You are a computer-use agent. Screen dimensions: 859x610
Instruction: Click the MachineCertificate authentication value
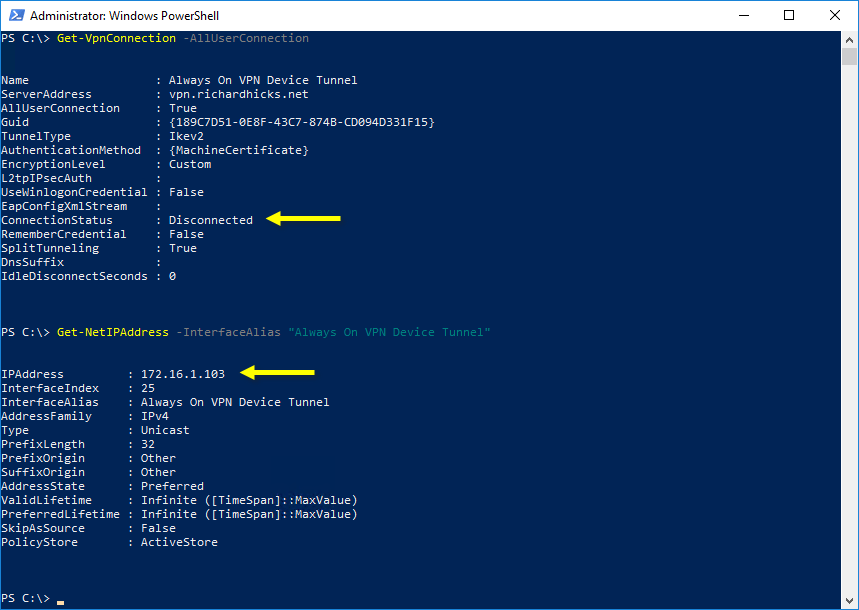(x=238, y=150)
